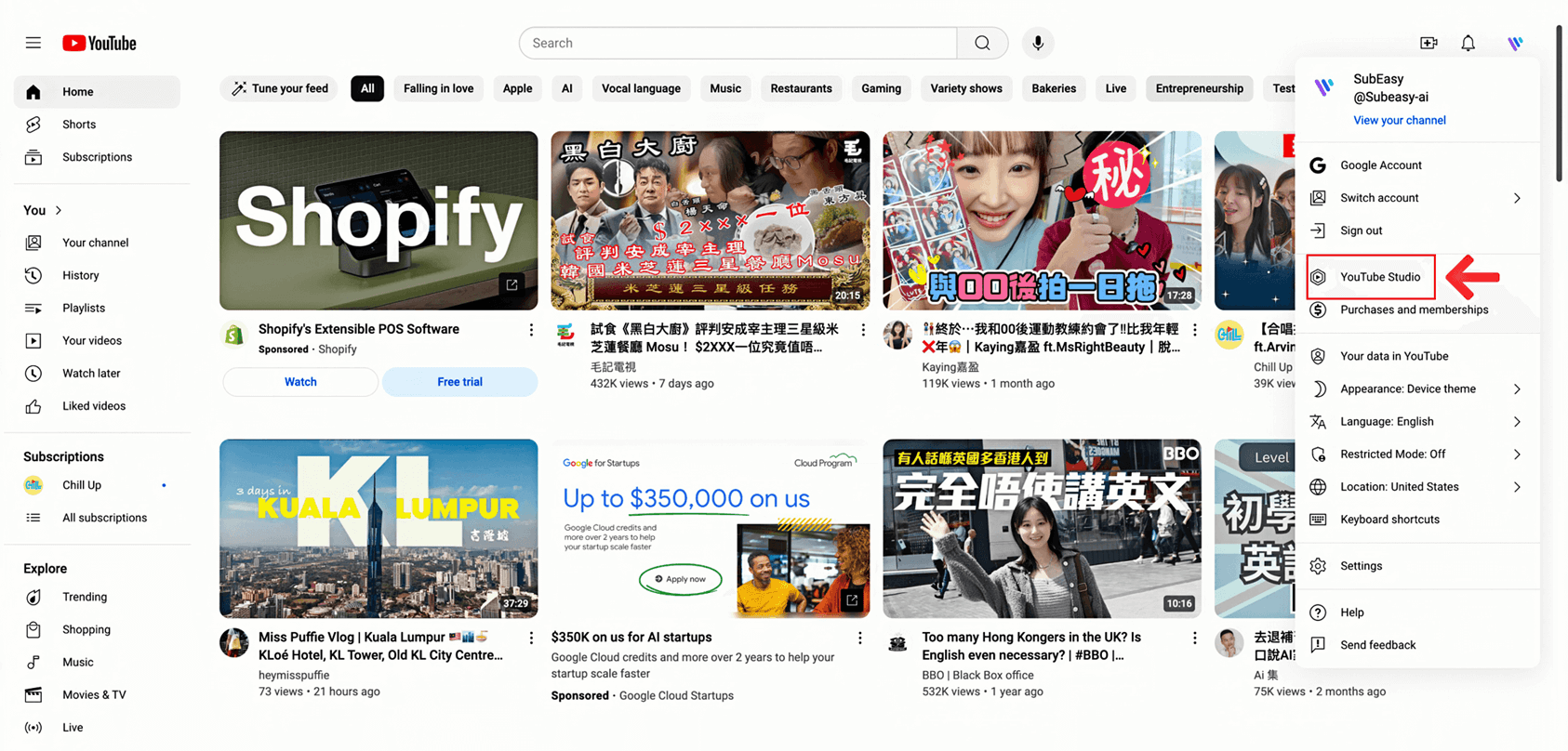The width and height of the screenshot is (1568, 751).
Task: Open Chill Up subscription channel
Action: 97,485
